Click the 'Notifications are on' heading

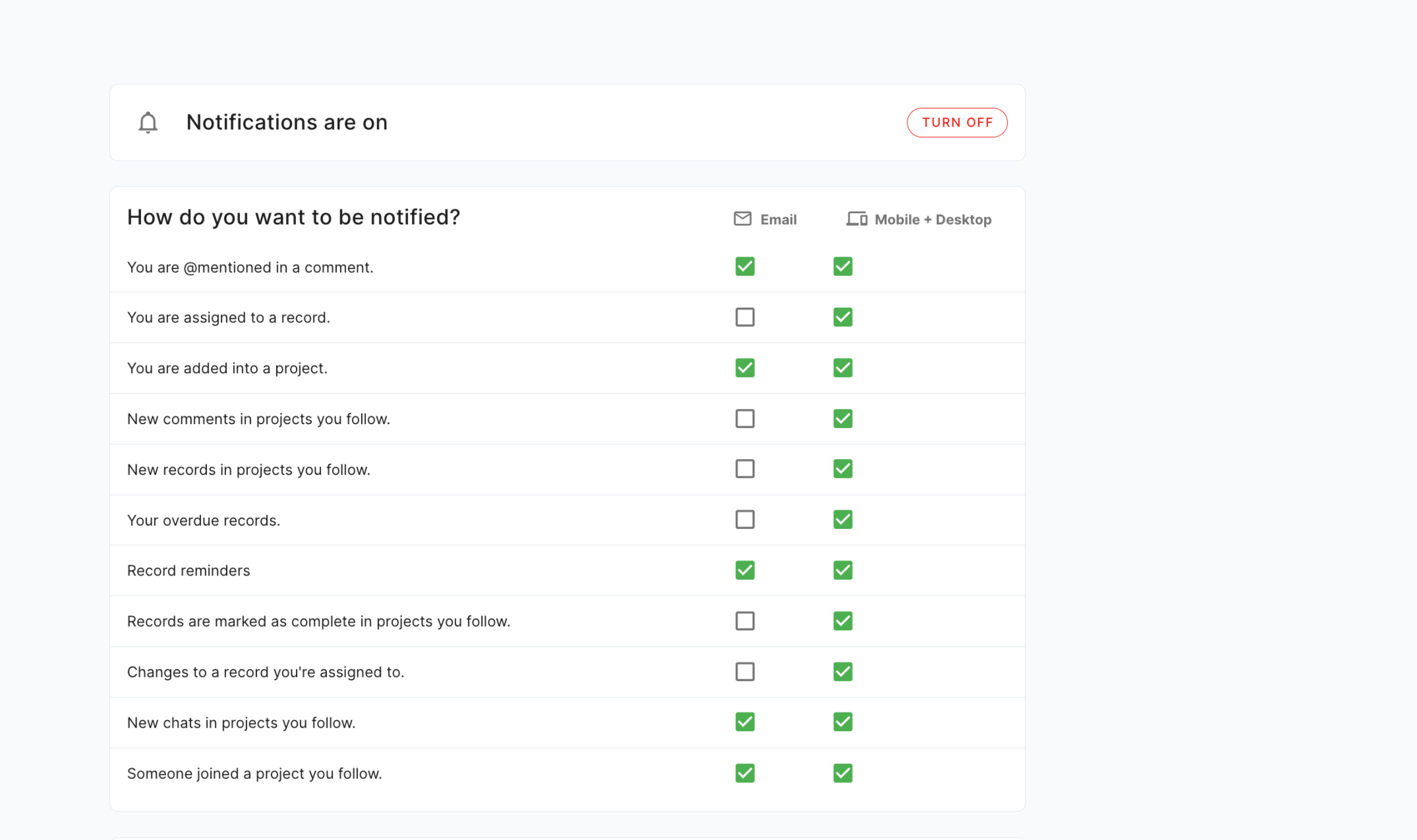pos(287,122)
